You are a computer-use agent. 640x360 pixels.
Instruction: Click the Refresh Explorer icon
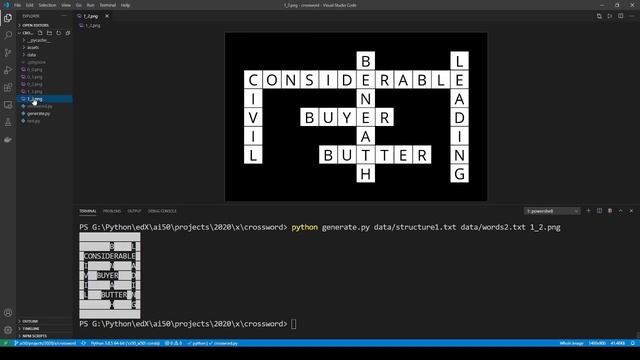[x=59, y=33]
